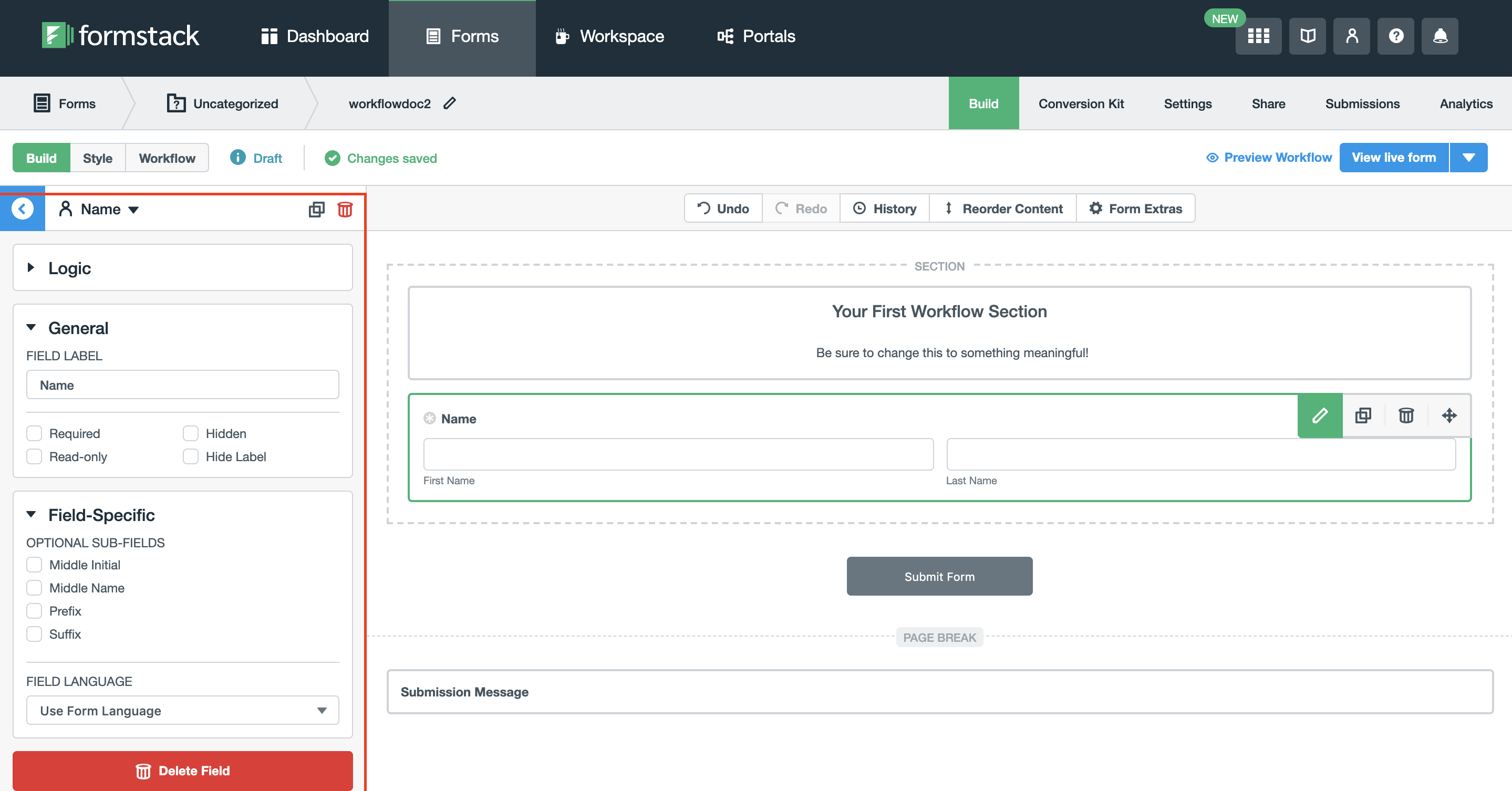The height and width of the screenshot is (791, 1512).
Task: Open the Submissions tab
Action: [1362, 104]
